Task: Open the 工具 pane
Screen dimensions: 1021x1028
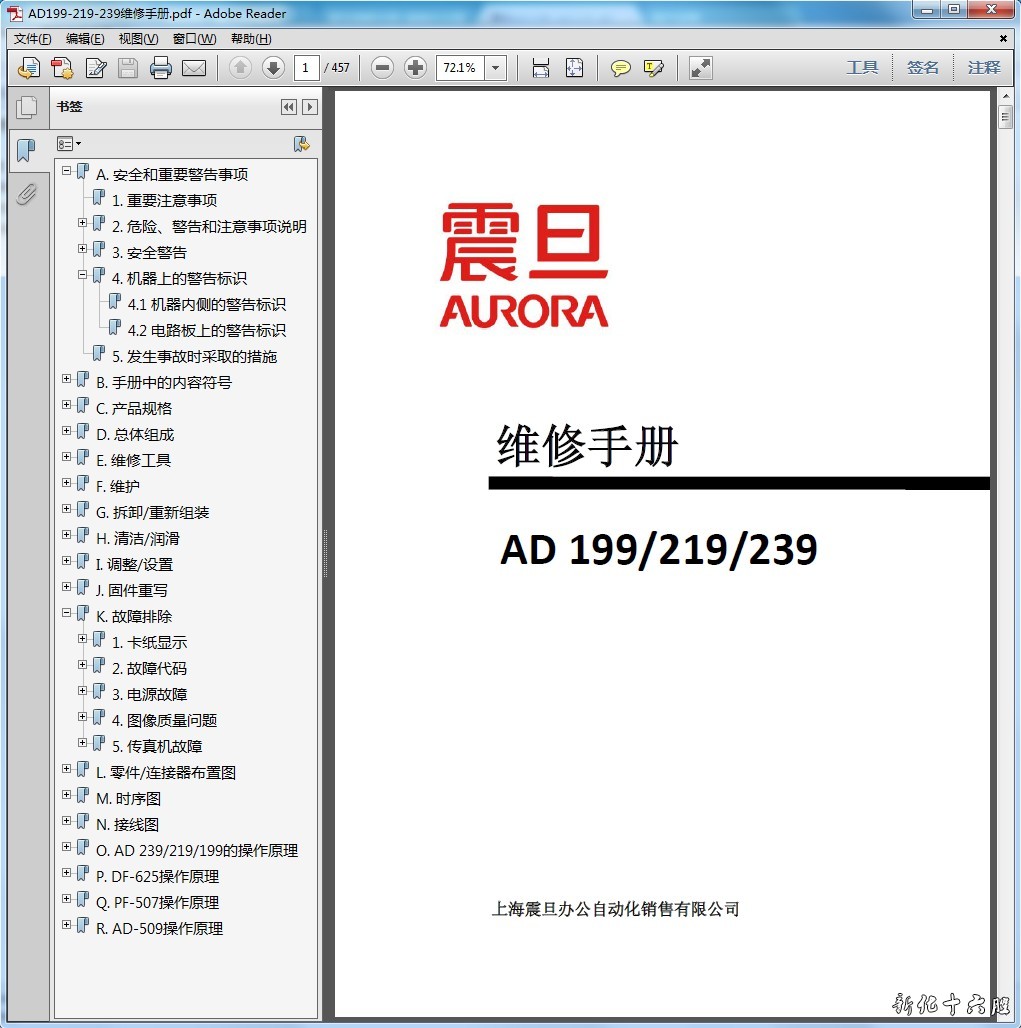Action: point(862,68)
